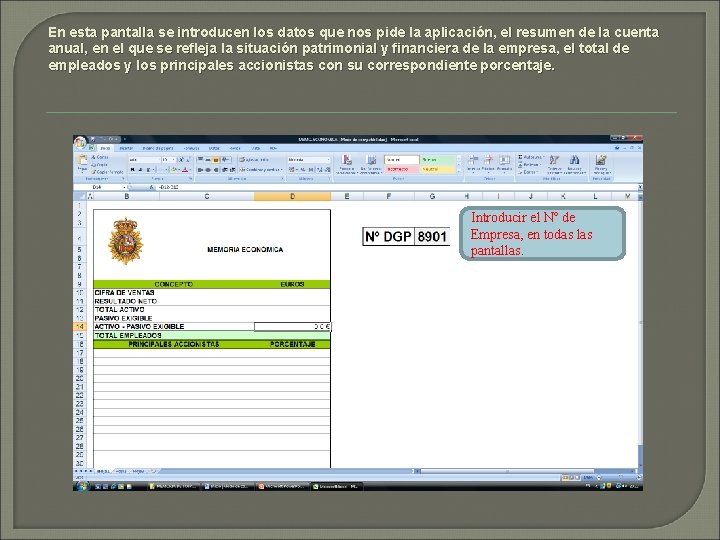Select the yellow Neutral cell style
This screenshot has height=540, width=720.
[x=438, y=169]
